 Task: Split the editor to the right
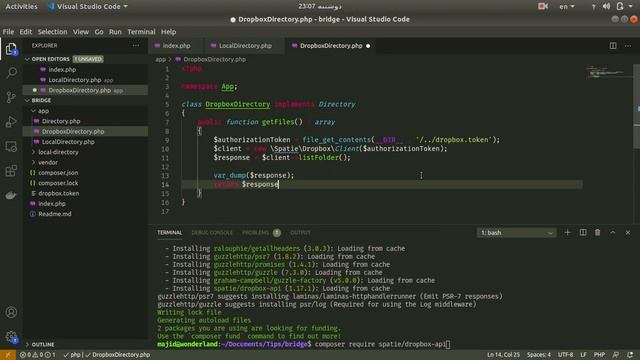click(613, 46)
